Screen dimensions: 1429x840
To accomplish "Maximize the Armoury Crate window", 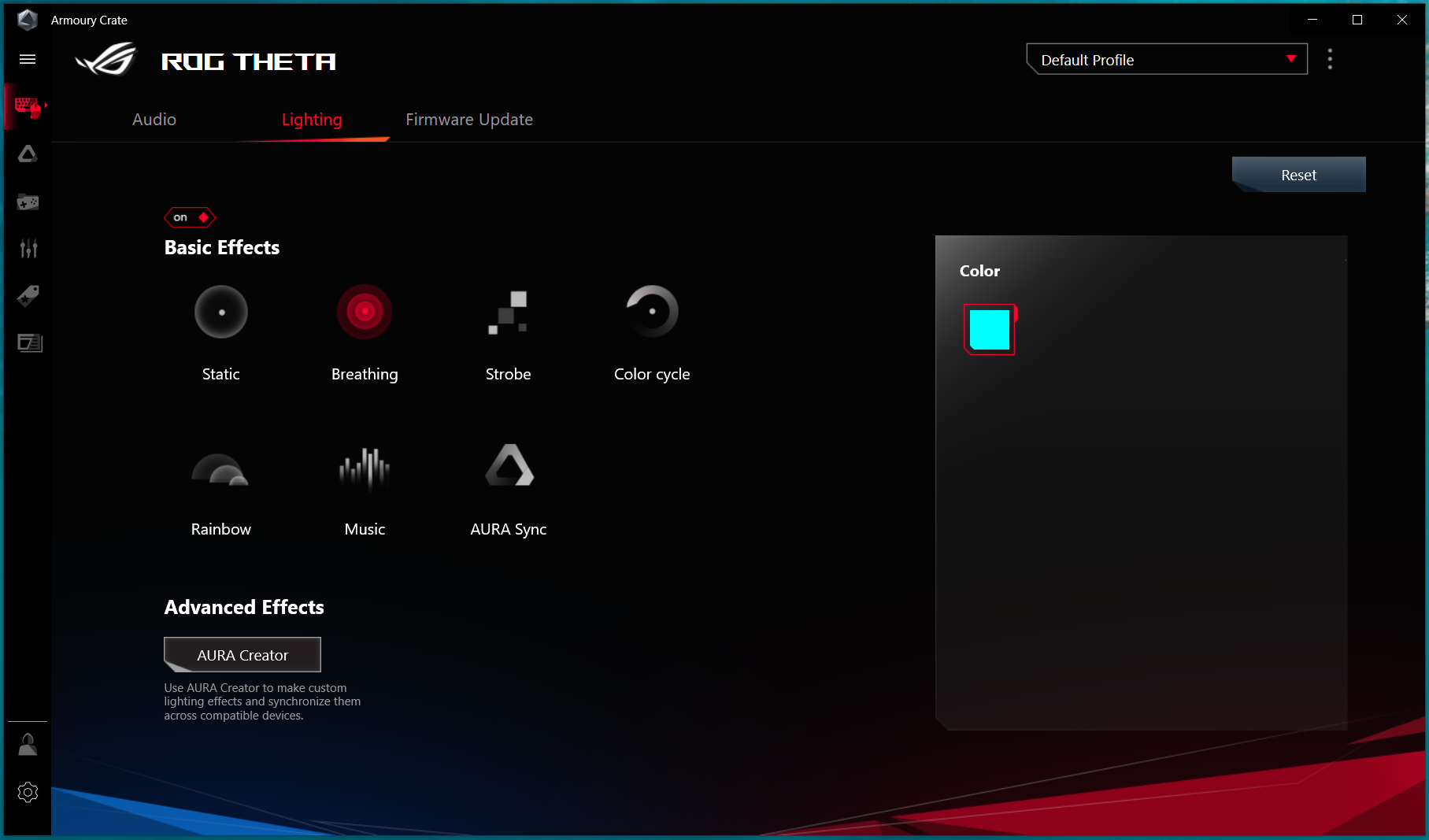I will pos(1357,20).
